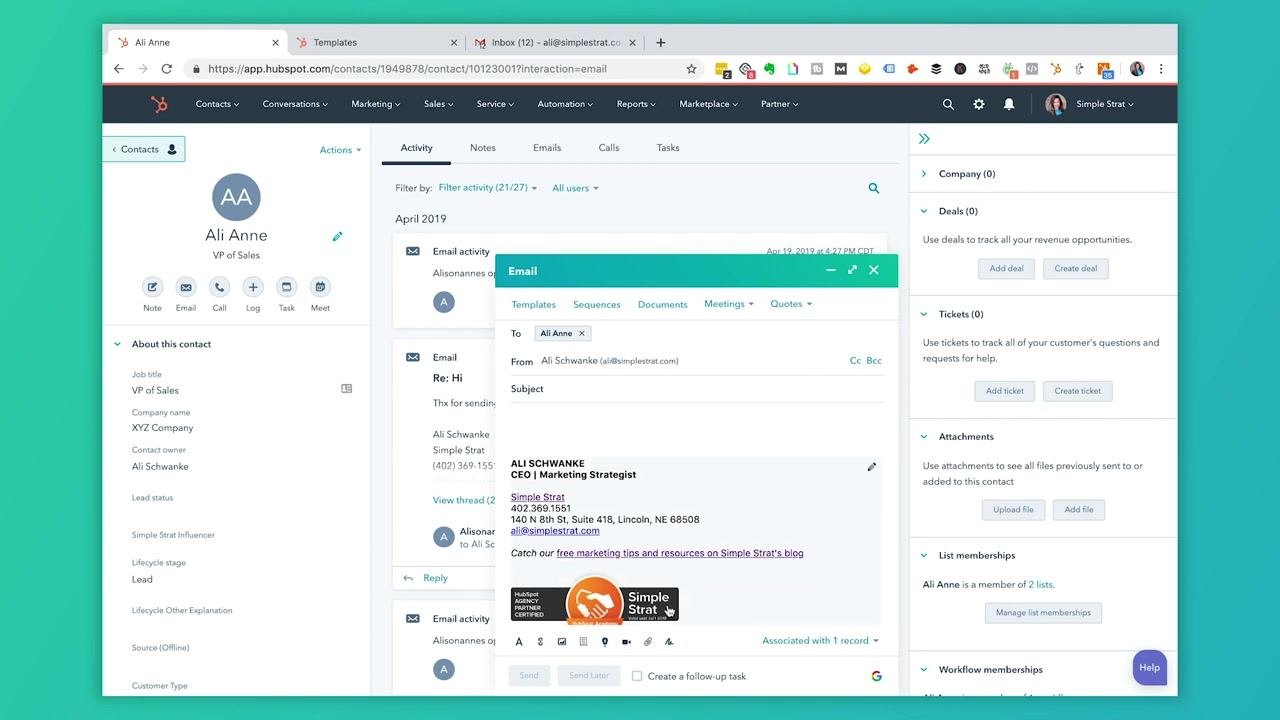Search activity with the magnifier icon
Screen dimensions: 1280x720
(x=874, y=188)
